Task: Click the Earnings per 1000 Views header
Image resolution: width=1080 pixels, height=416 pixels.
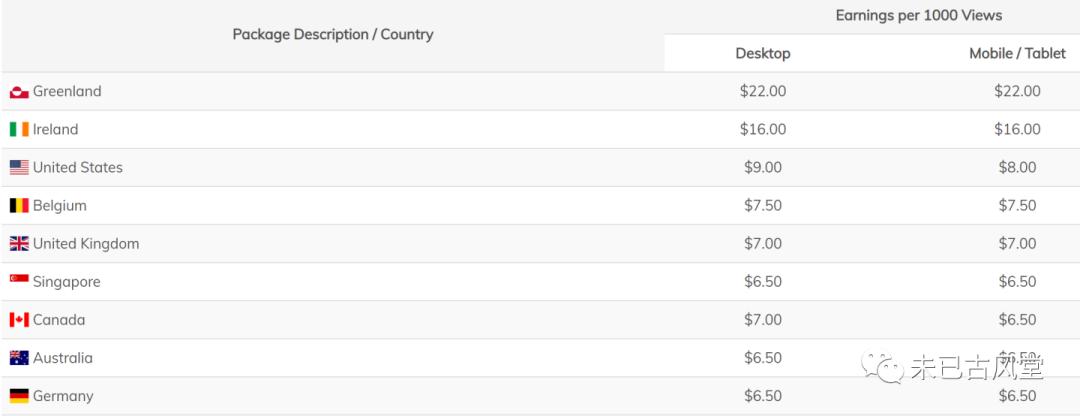Action: pos(918,15)
